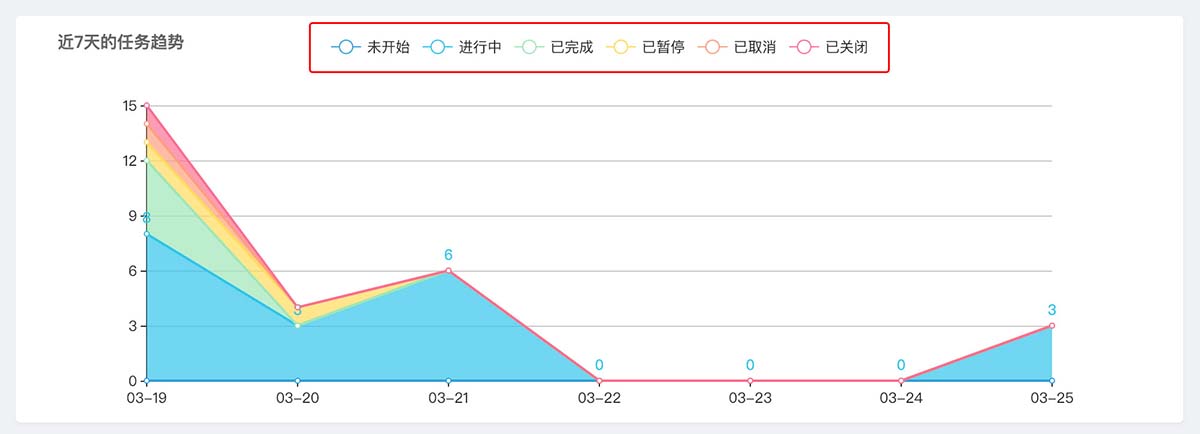The height and width of the screenshot is (434, 1200).
Task: Click the 03-20 x-axis date label
Action: point(297,398)
